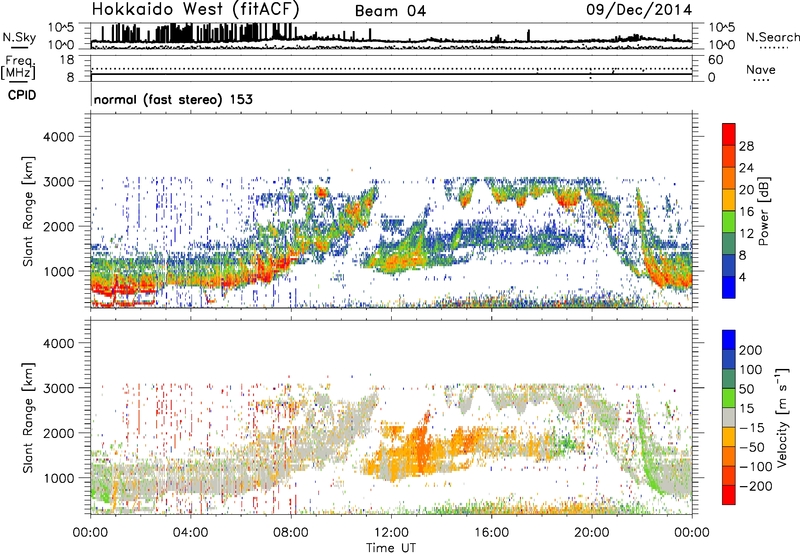Click the 50 label on the velocity colorbar
This screenshot has width=800, height=554.
click(x=746, y=389)
